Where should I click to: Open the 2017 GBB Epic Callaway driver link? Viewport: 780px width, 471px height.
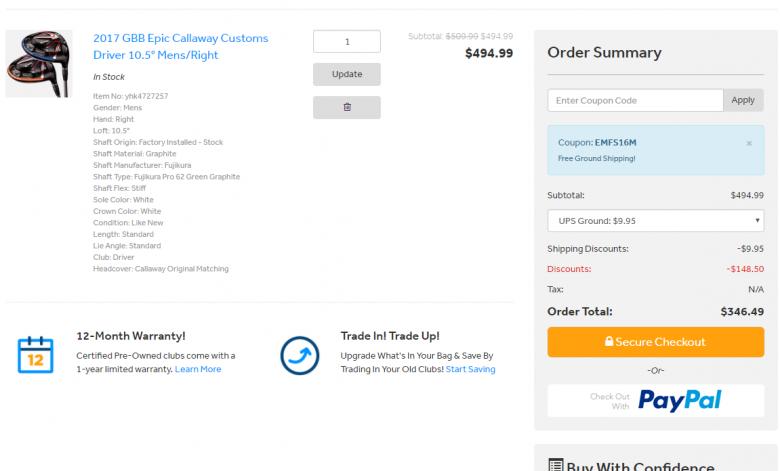180,47
